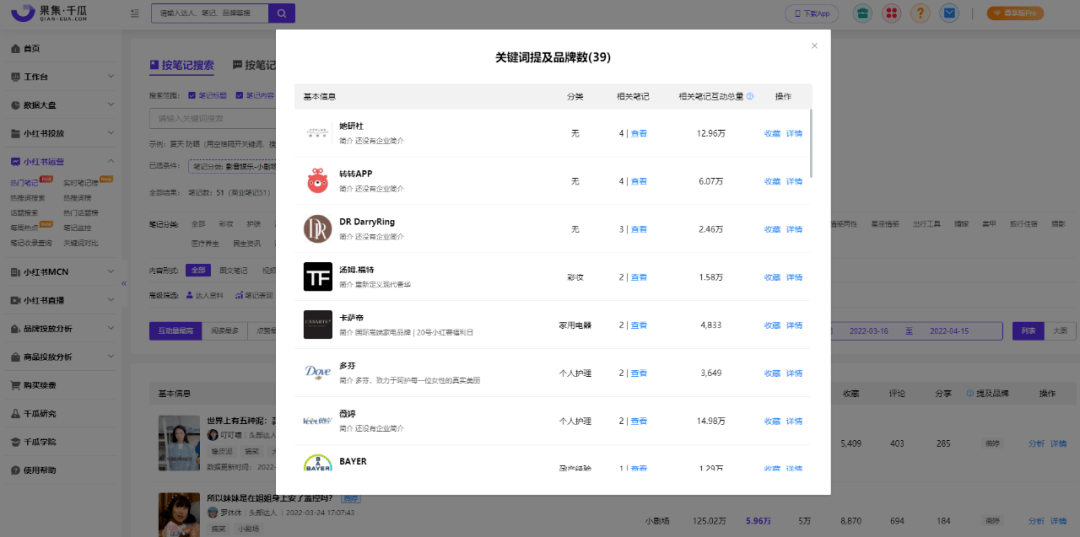Click the DR DarryRing brand logo
Viewport: 1080px width, 537px height.
pos(318,229)
